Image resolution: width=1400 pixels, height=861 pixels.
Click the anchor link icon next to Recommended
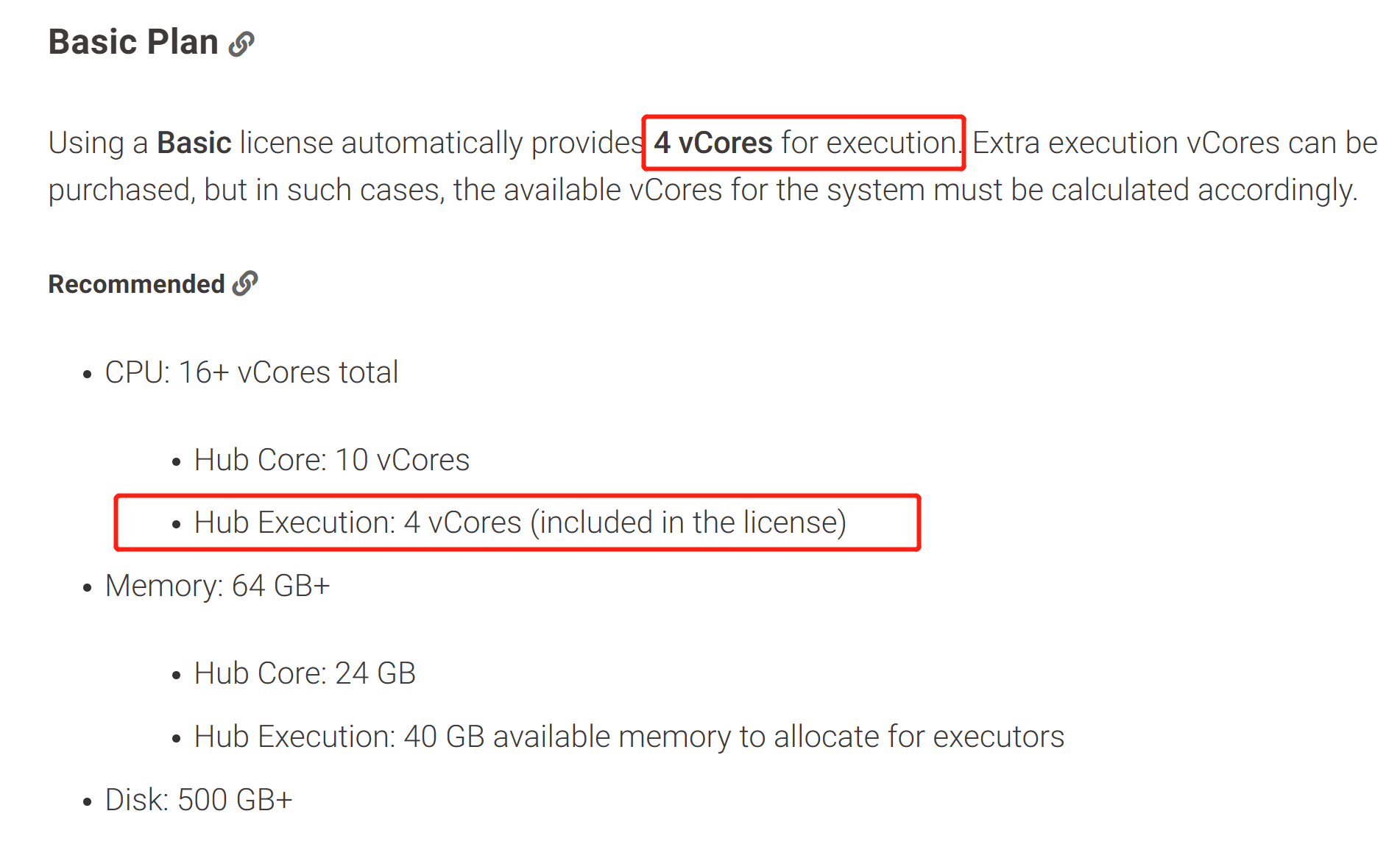coord(245,283)
